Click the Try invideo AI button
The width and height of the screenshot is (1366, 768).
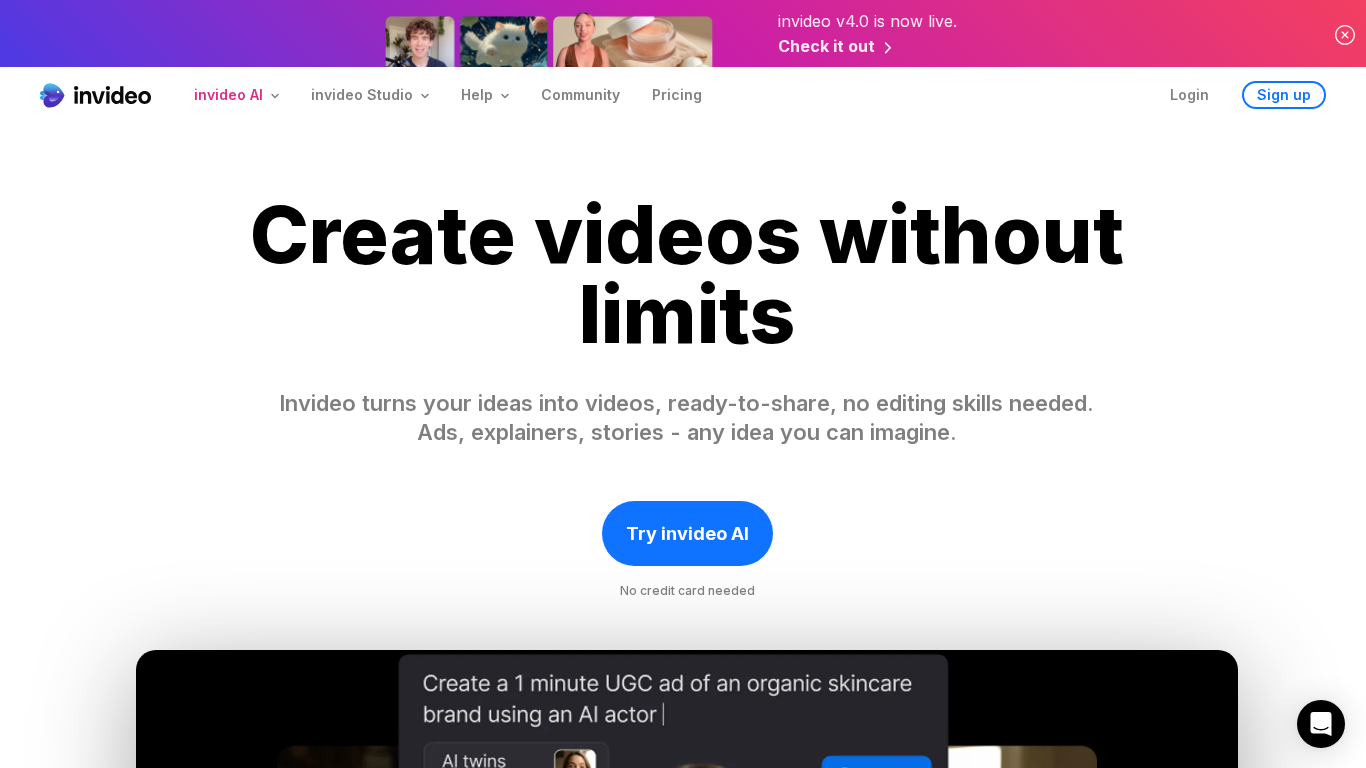687,533
